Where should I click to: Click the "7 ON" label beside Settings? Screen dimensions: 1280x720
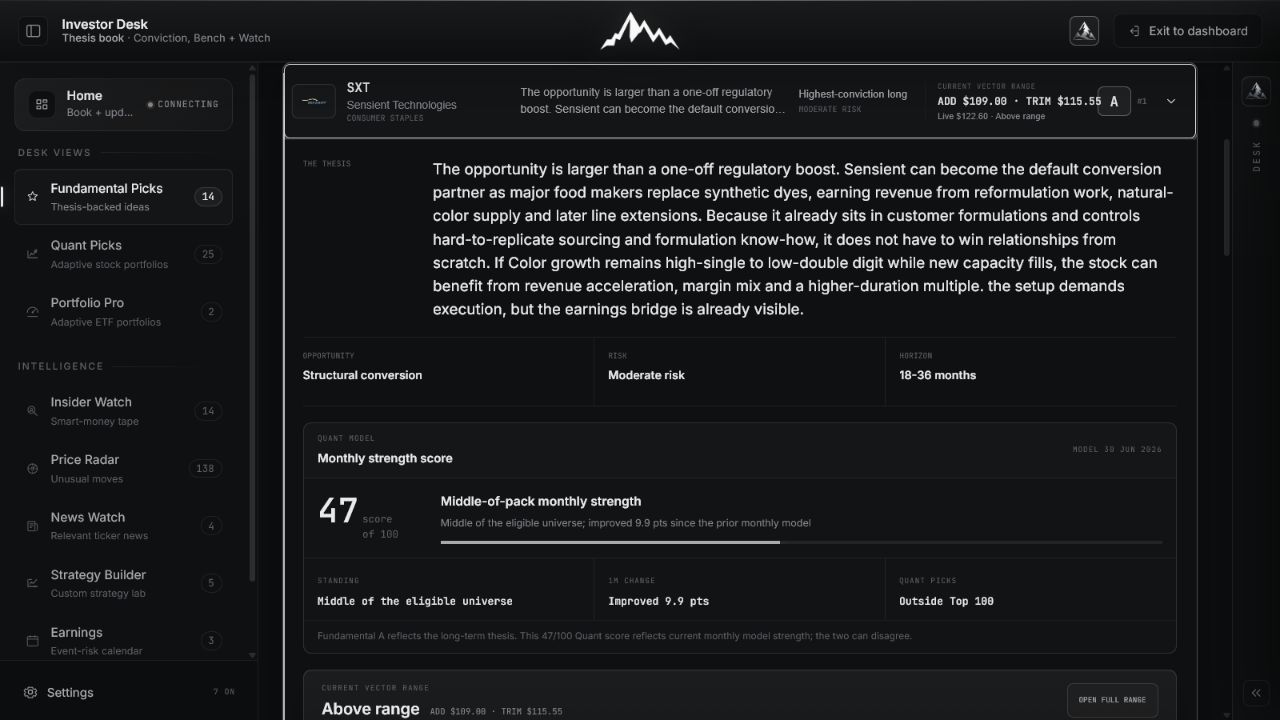tap(224, 692)
